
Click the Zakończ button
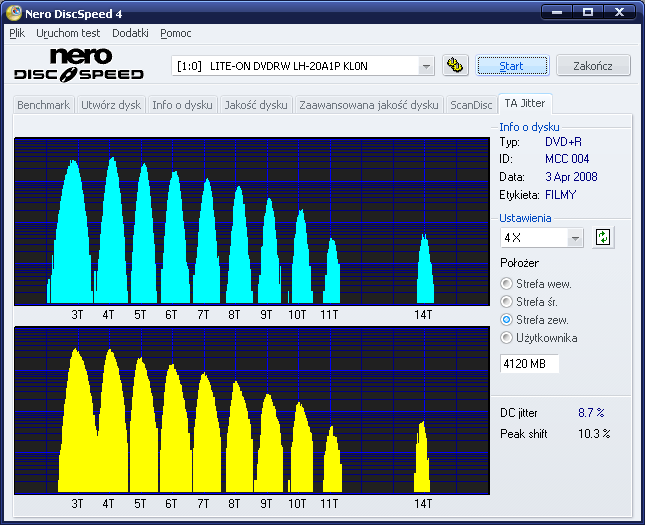(593, 66)
